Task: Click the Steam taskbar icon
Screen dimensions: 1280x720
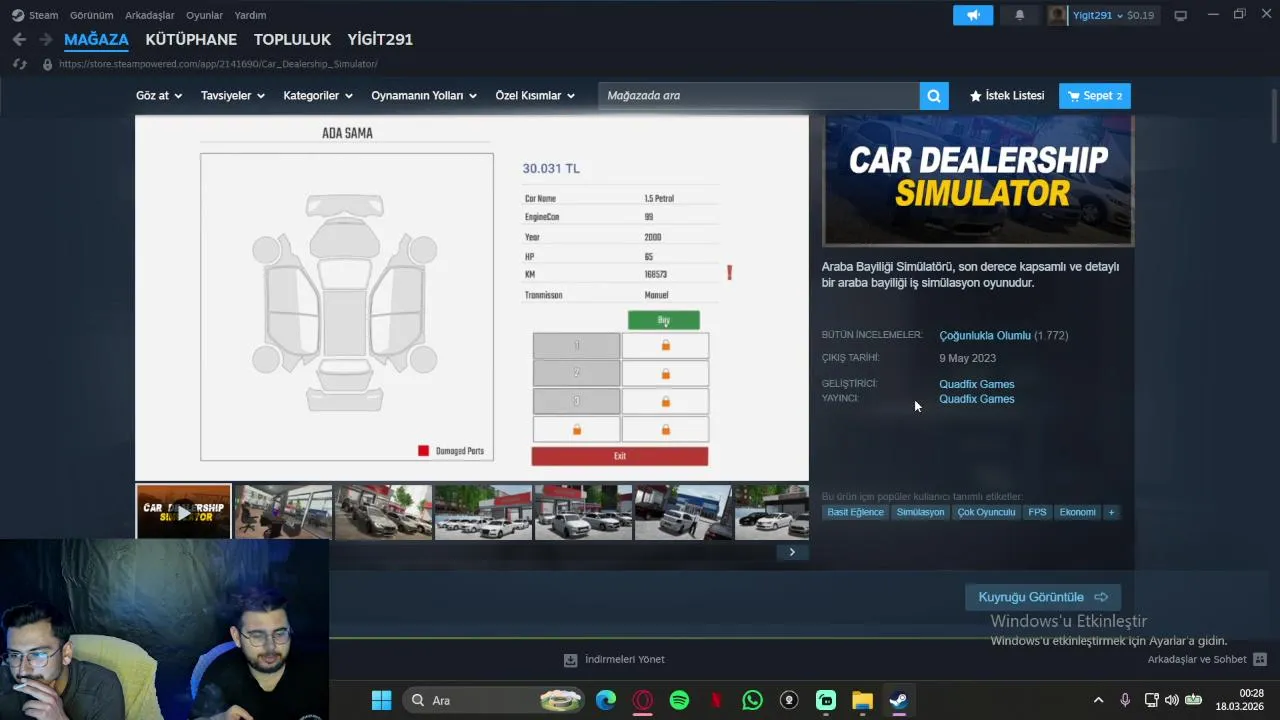Action: 898,700
